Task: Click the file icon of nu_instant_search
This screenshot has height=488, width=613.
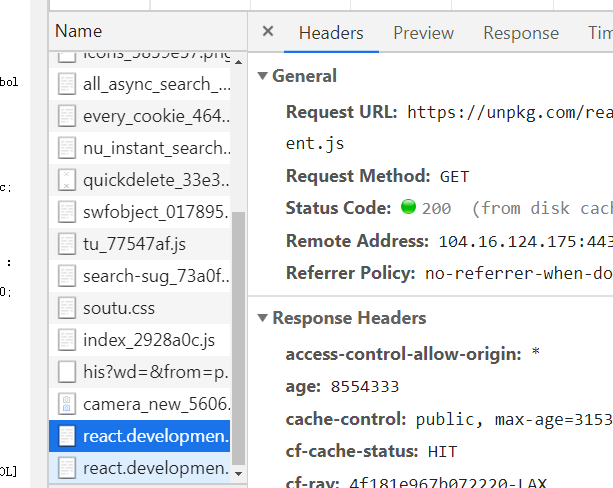Action: (x=67, y=148)
